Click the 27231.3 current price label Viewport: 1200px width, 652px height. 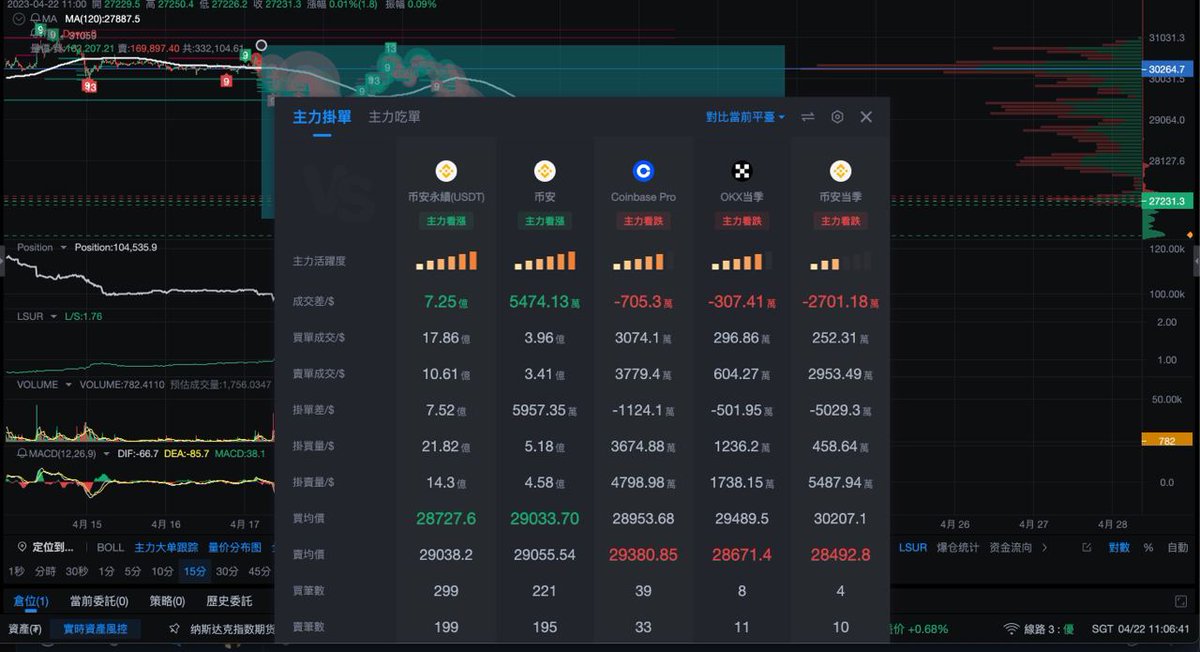[1167, 201]
